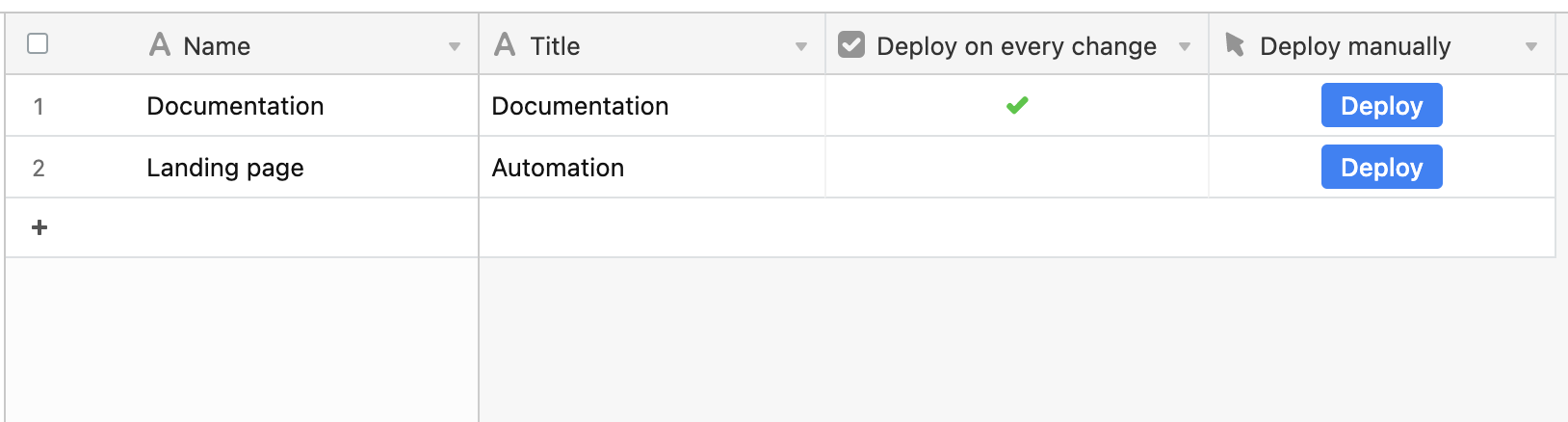Click the text-type icon beside Name header

click(160, 44)
